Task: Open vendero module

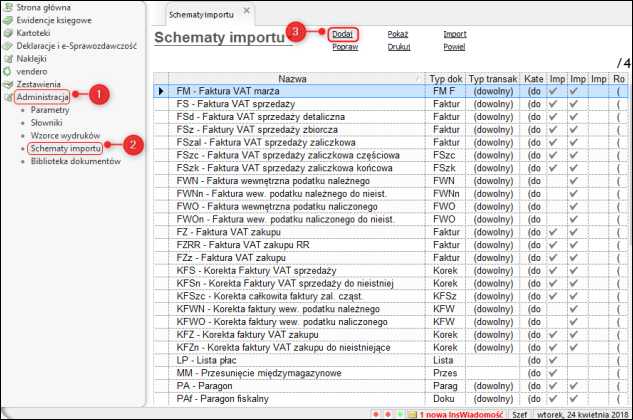Action: 31,71
